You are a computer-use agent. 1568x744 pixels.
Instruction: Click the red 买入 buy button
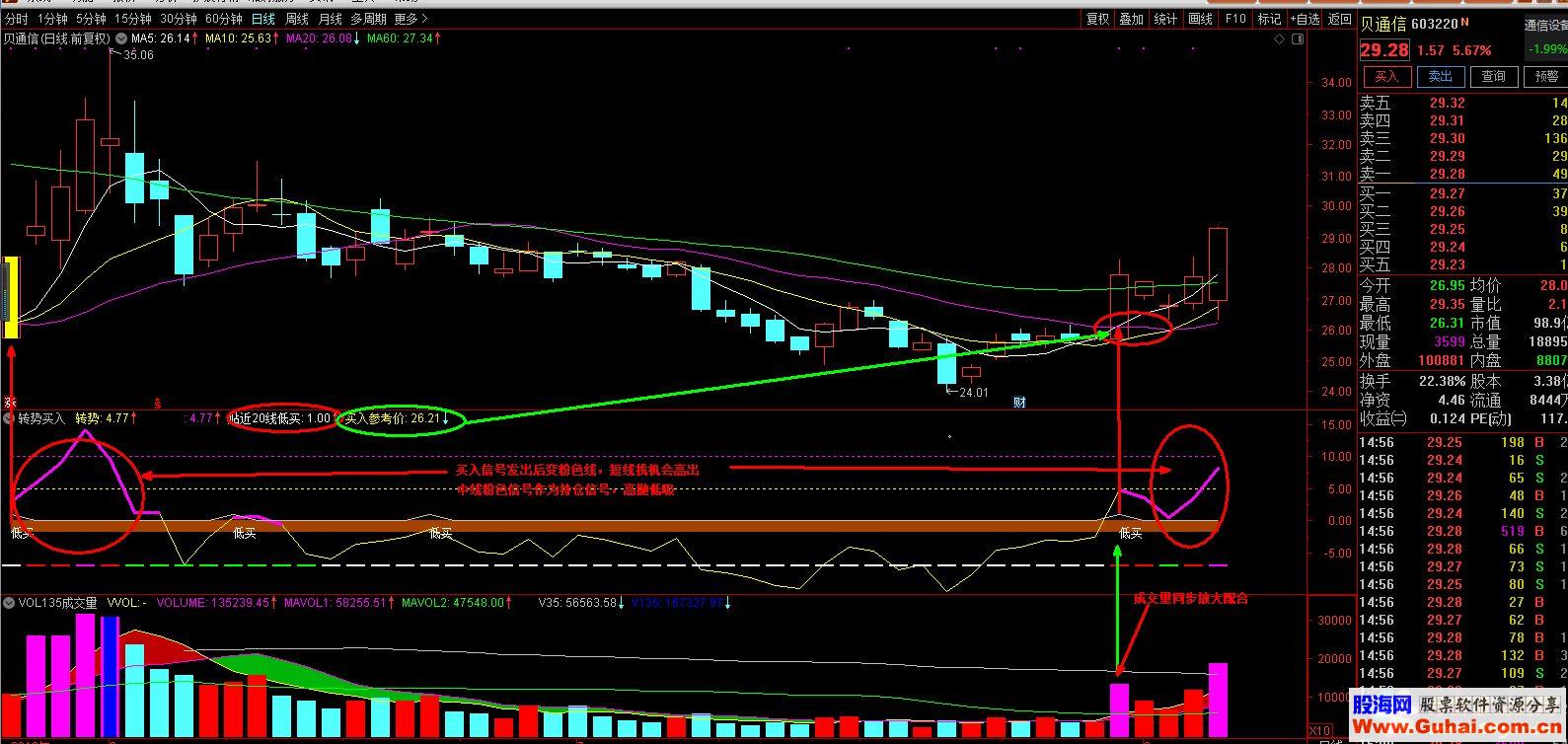pyautogui.click(x=1386, y=76)
